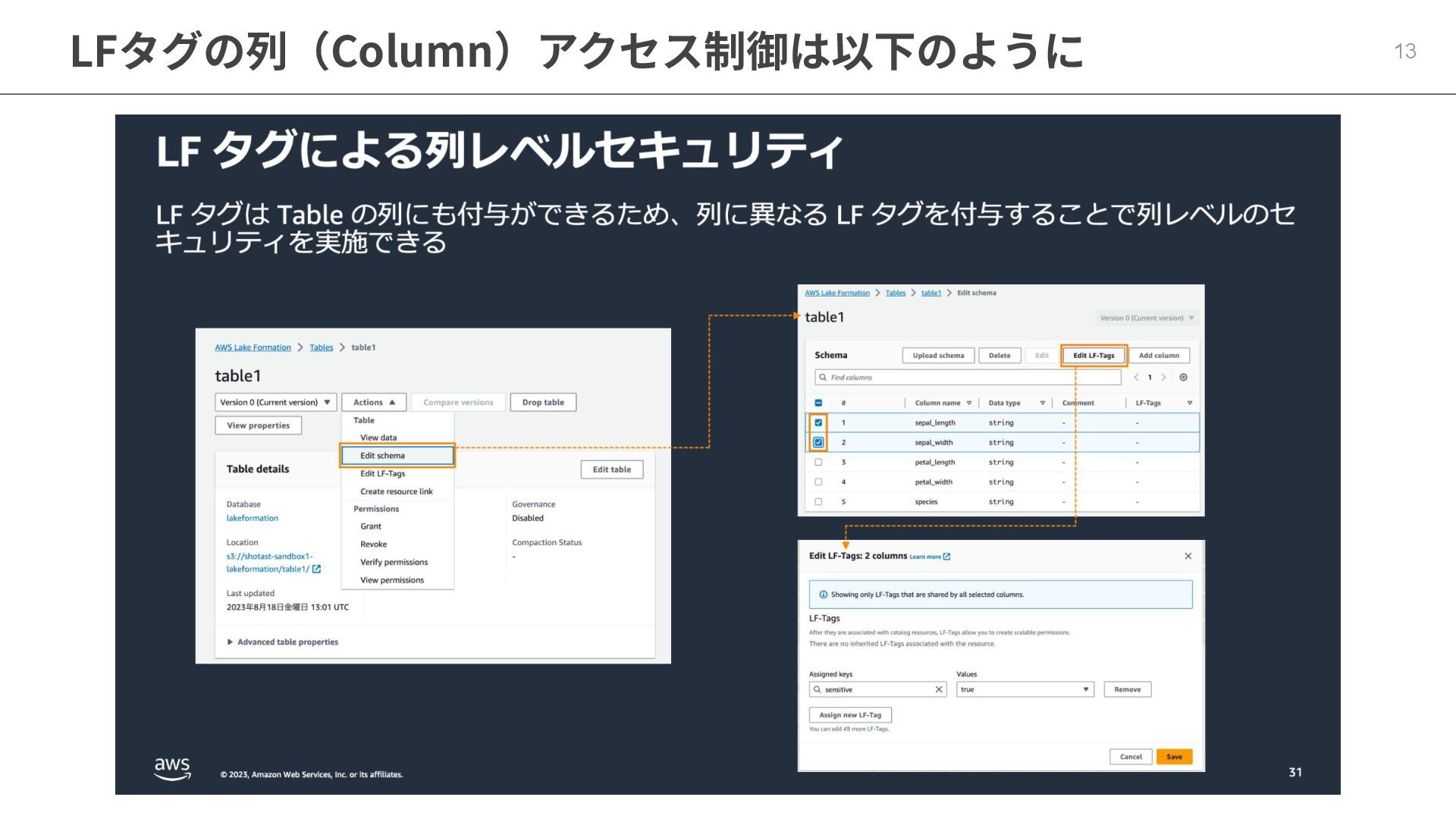
Task: Click Assign new LF-Tag button
Action: pos(850,715)
